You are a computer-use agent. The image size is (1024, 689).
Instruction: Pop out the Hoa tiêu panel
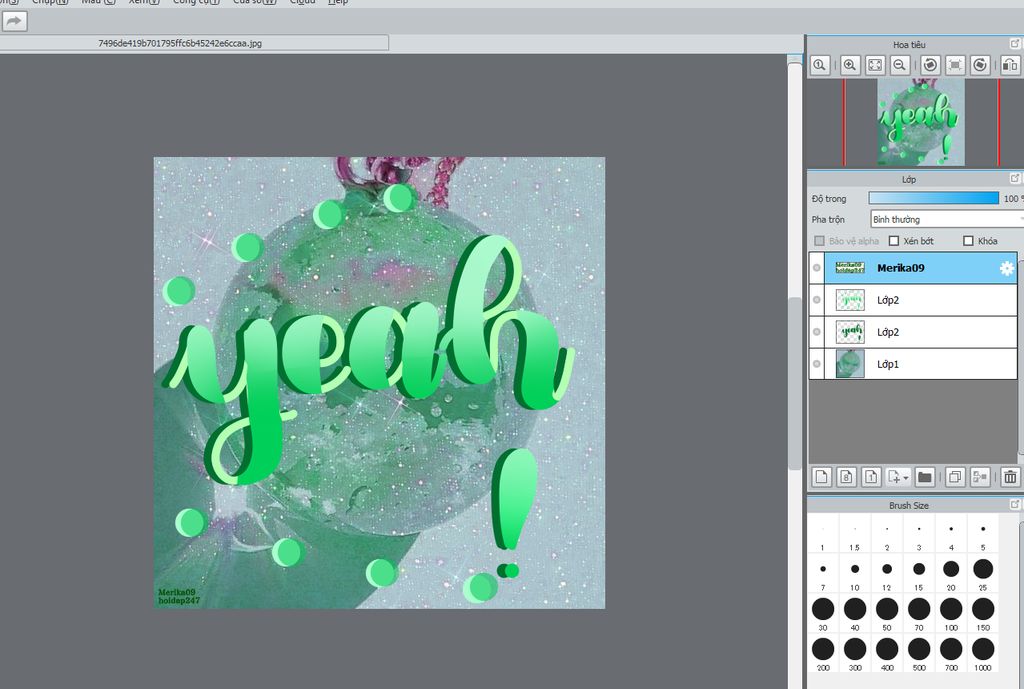click(1015, 44)
